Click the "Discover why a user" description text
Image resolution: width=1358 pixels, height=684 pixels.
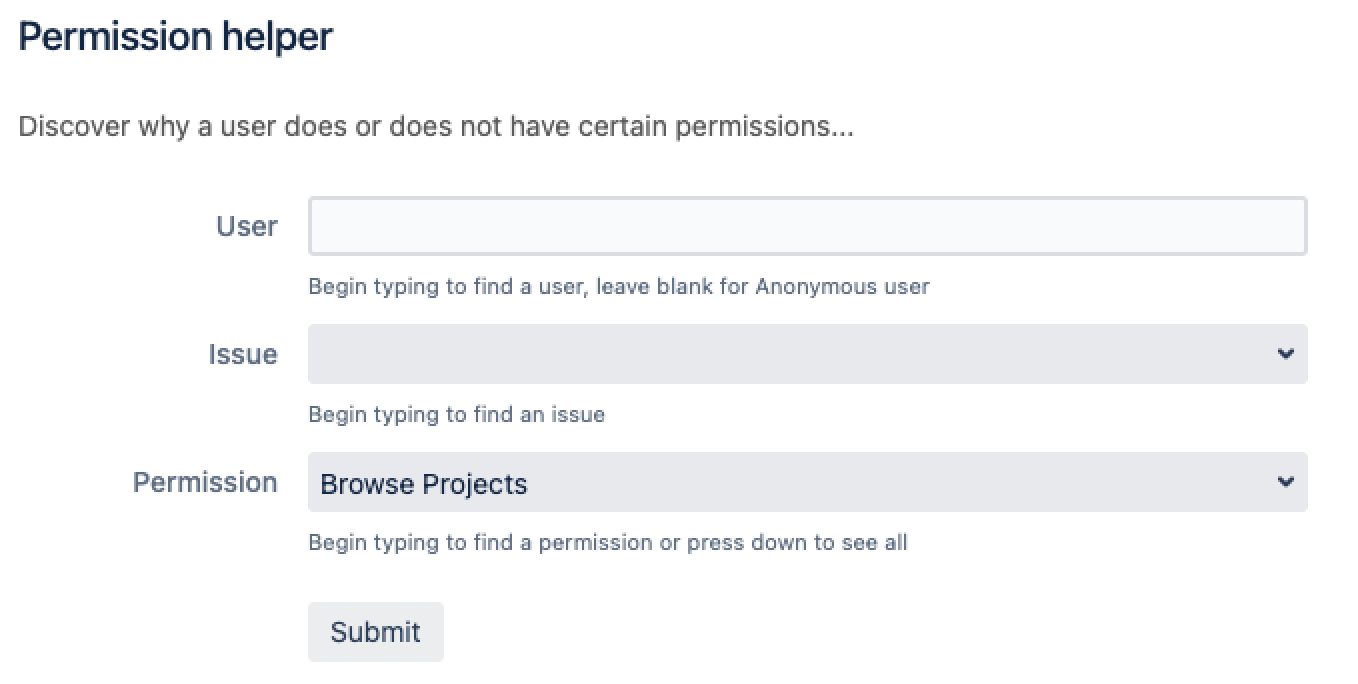(150, 128)
